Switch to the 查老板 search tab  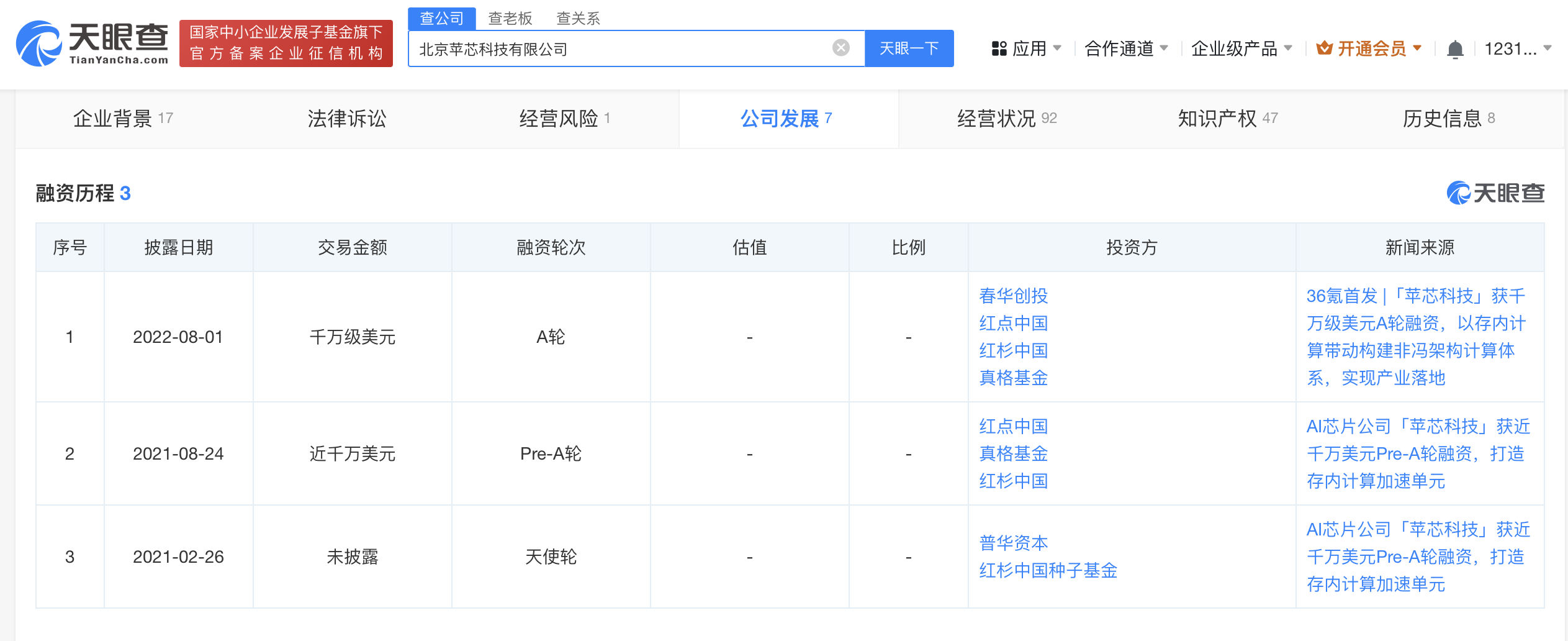(510, 19)
